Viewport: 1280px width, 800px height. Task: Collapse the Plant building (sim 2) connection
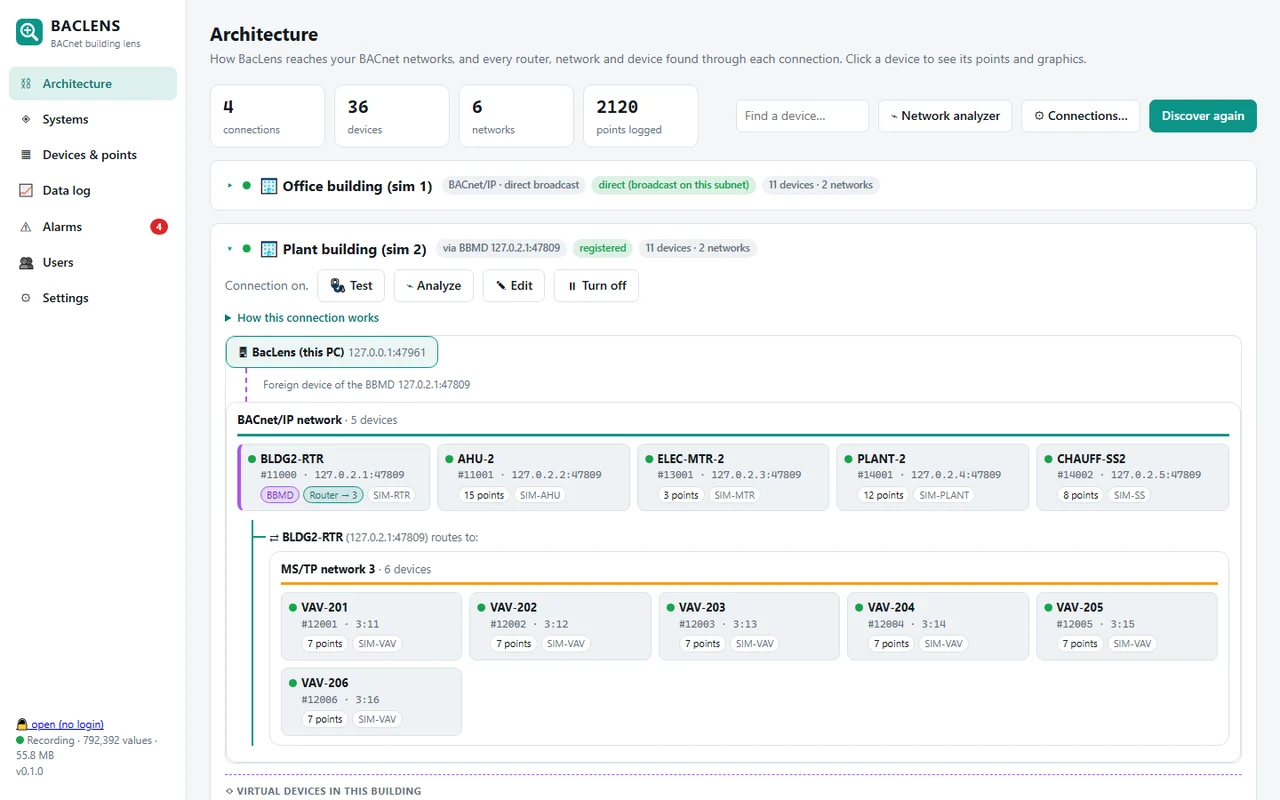tap(230, 249)
